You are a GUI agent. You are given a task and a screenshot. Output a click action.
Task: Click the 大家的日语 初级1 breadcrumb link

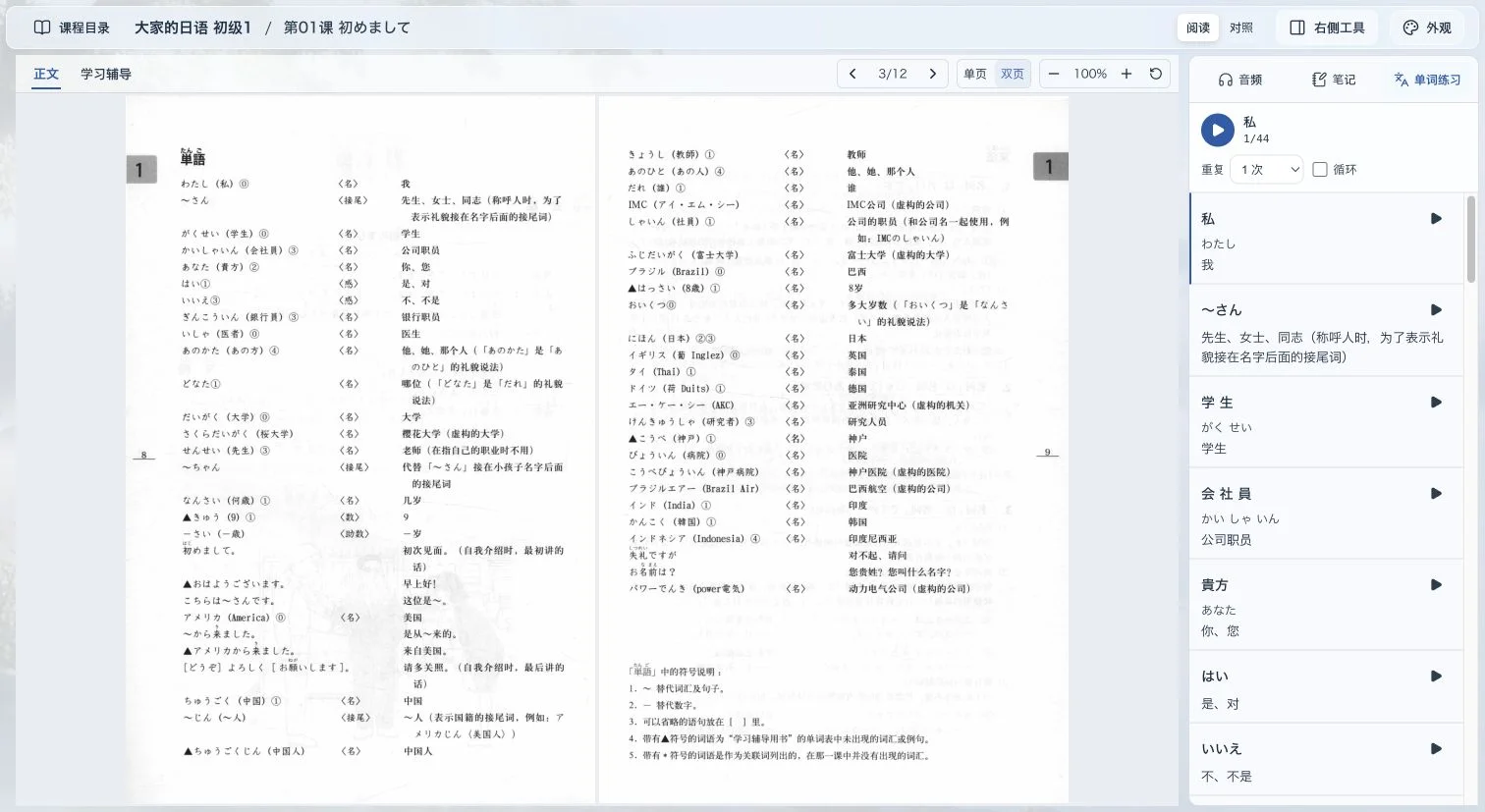[192, 27]
